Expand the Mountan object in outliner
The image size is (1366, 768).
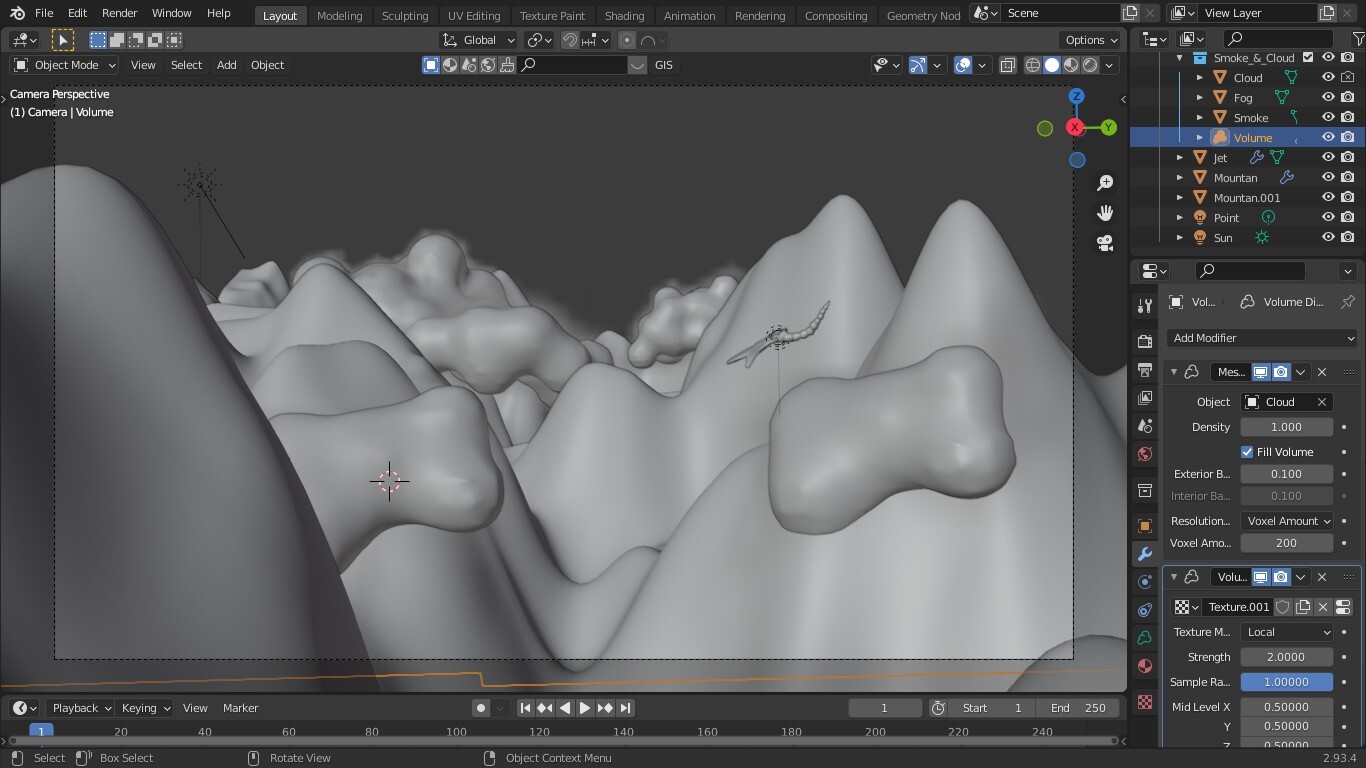(x=1180, y=178)
